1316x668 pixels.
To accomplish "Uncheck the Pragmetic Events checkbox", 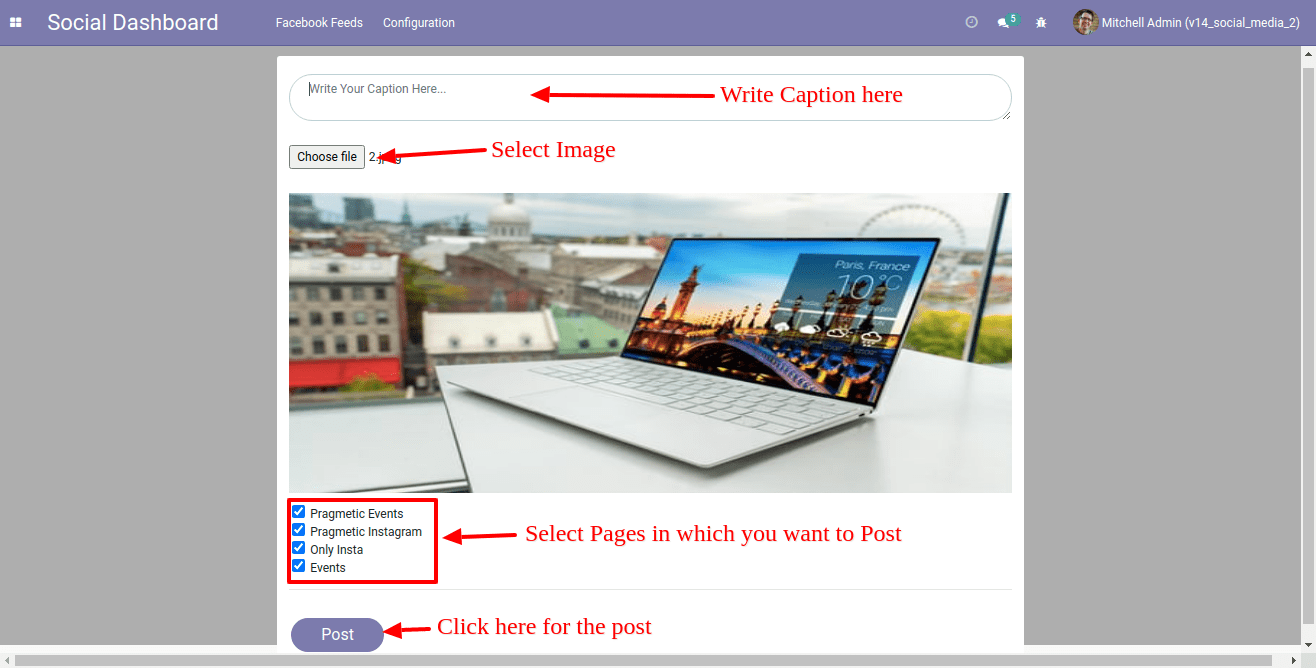I will (x=298, y=512).
